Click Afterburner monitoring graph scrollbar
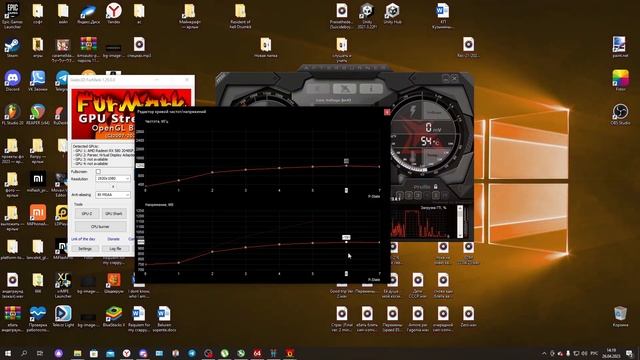This screenshot has height=360, width=640. pos(460,222)
